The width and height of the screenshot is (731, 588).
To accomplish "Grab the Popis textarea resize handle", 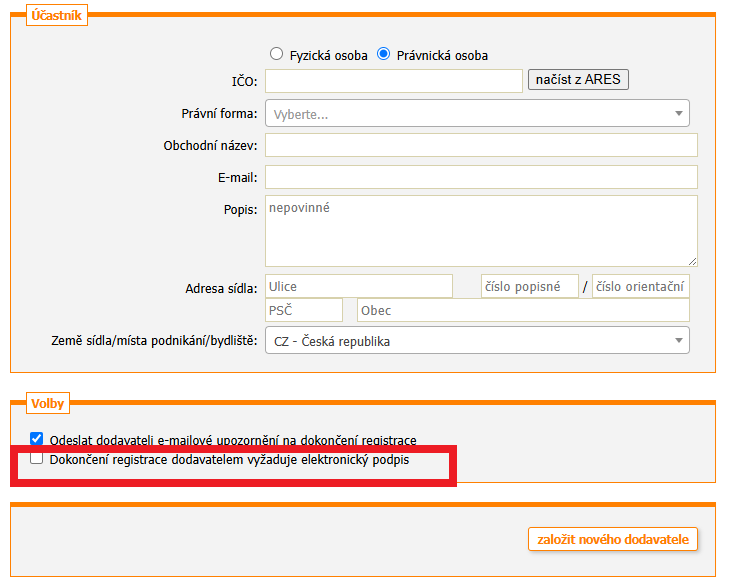I will (692, 261).
